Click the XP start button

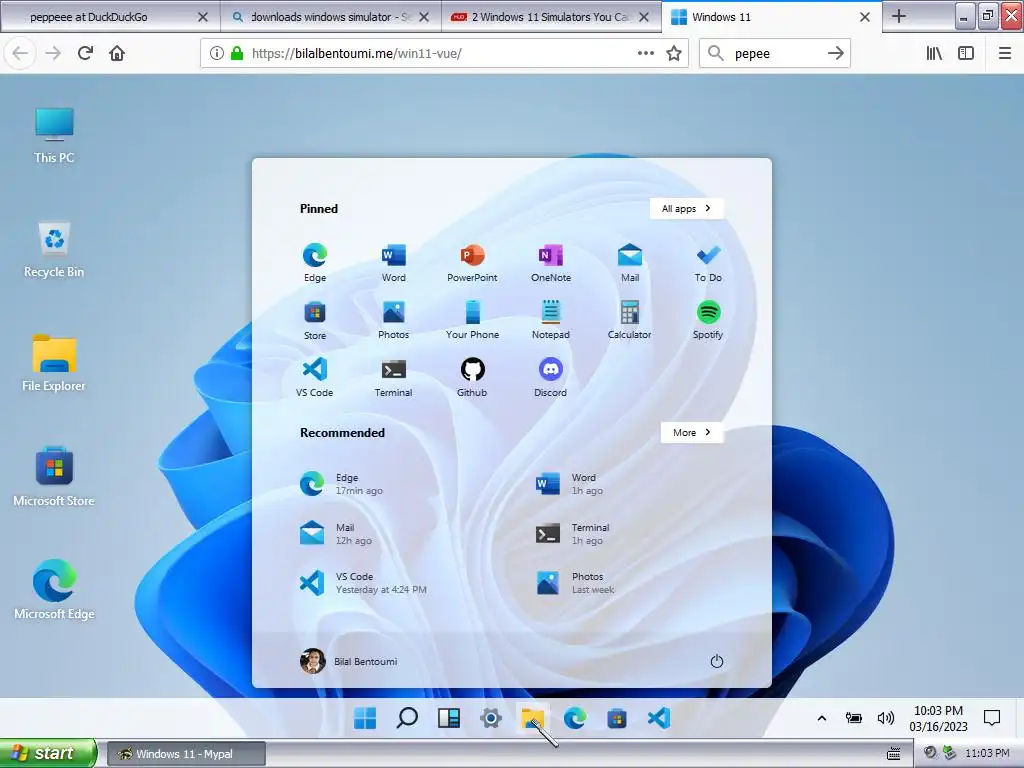(x=48, y=754)
